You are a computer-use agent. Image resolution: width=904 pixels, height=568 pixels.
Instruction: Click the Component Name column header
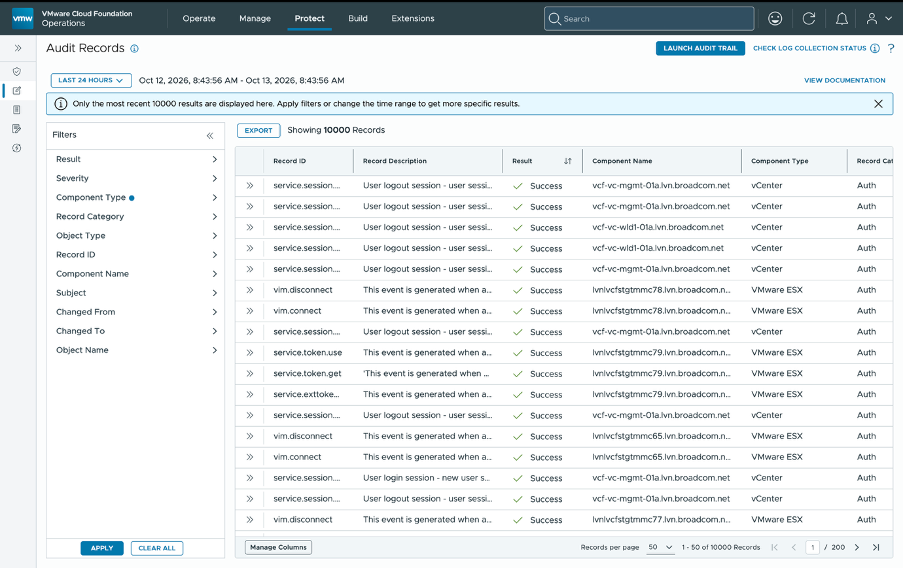(622, 161)
